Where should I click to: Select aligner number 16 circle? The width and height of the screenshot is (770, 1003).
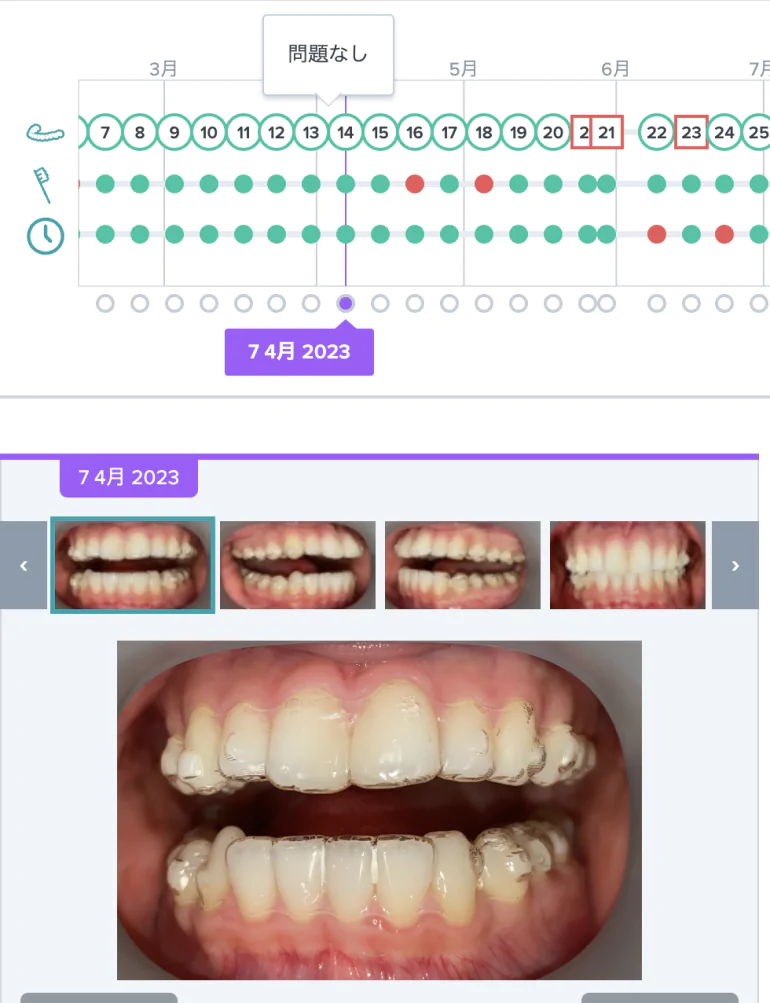click(414, 132)
